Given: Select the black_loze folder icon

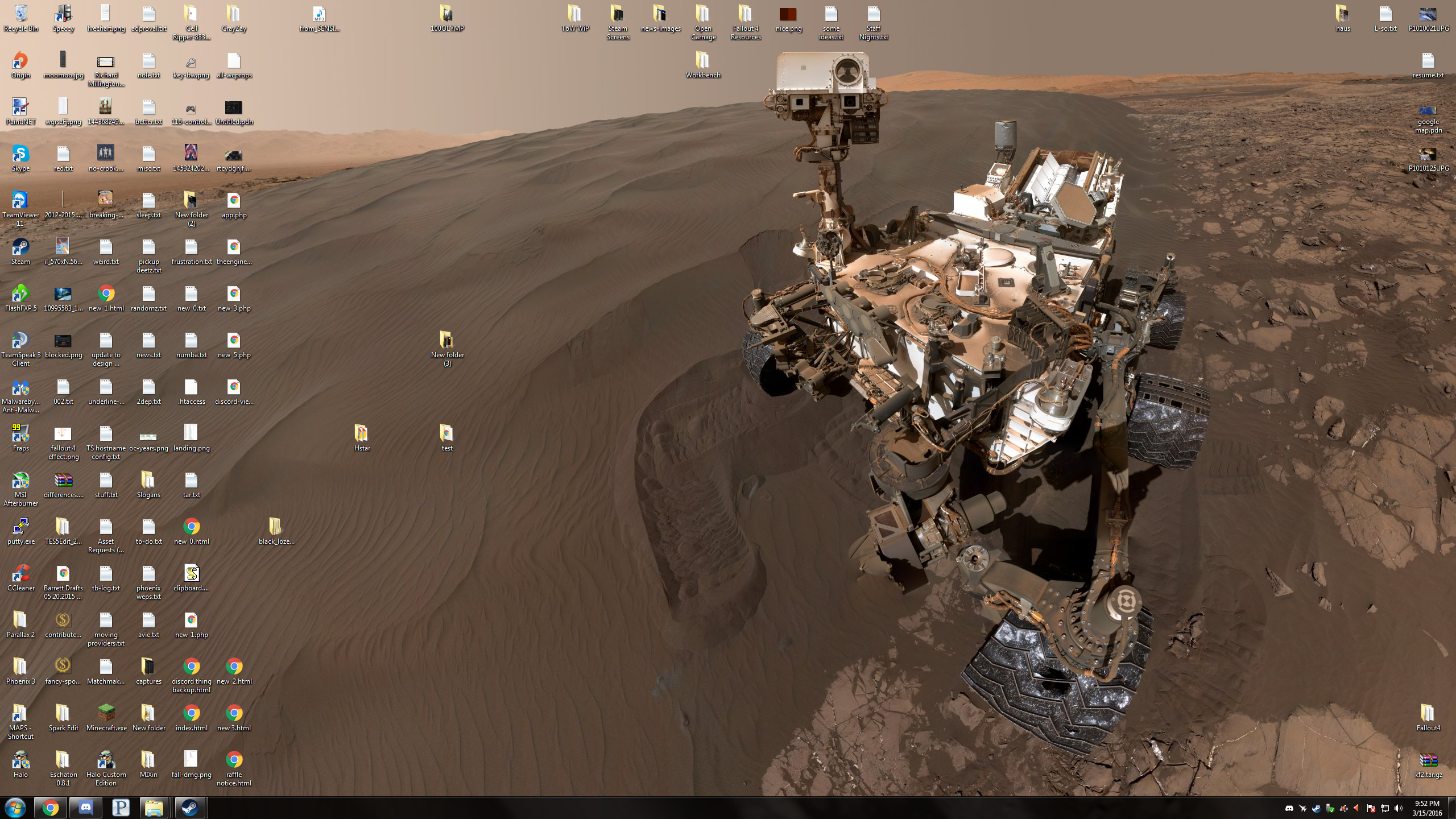Looking at the screenshot, I should 276,531.
